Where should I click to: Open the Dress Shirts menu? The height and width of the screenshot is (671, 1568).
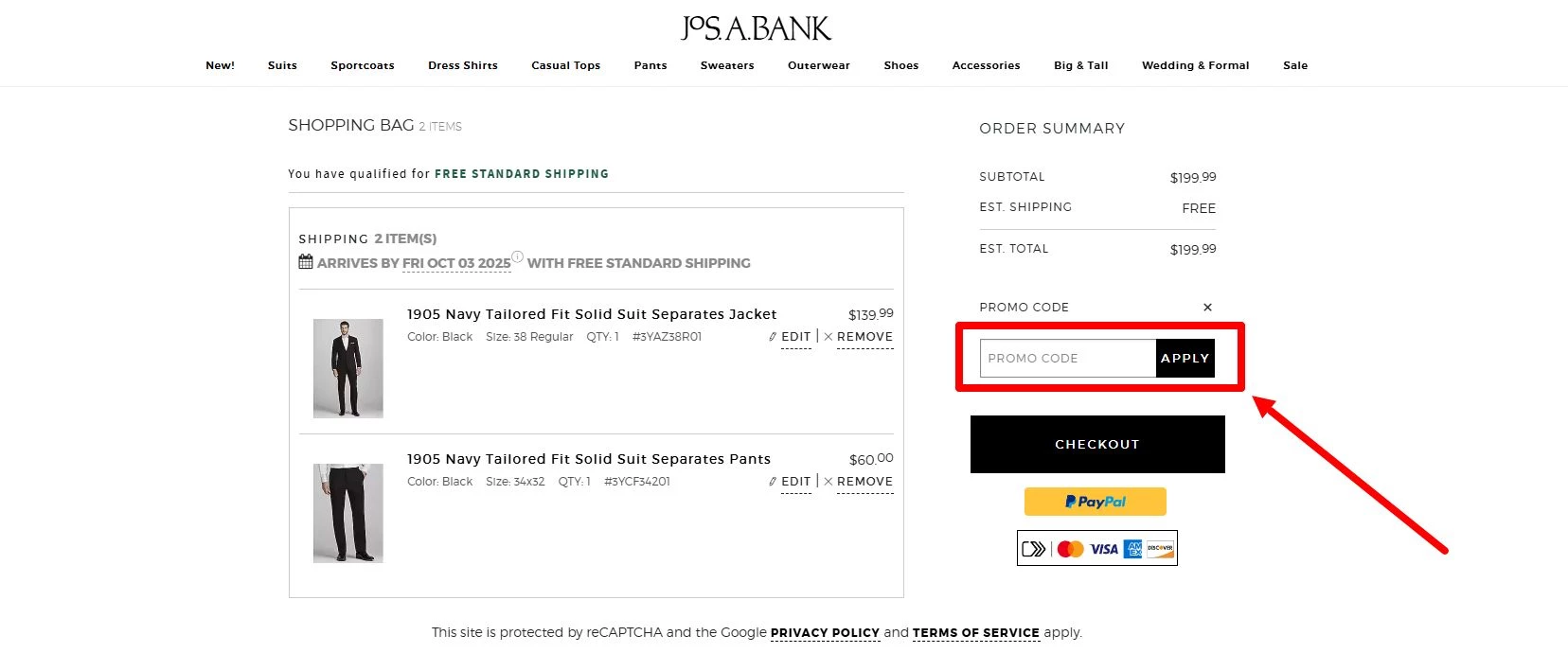point(463,65)
